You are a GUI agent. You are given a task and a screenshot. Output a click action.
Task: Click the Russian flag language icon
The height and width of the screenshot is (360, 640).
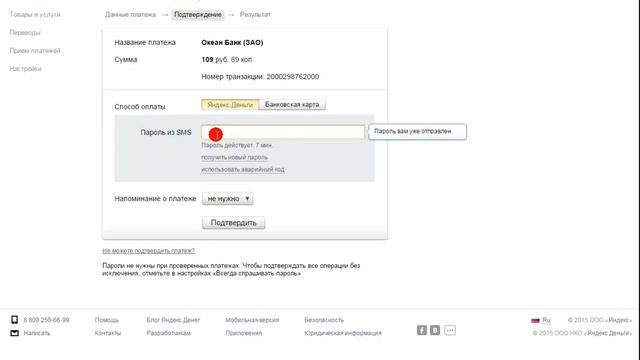[x=535, y=320]
